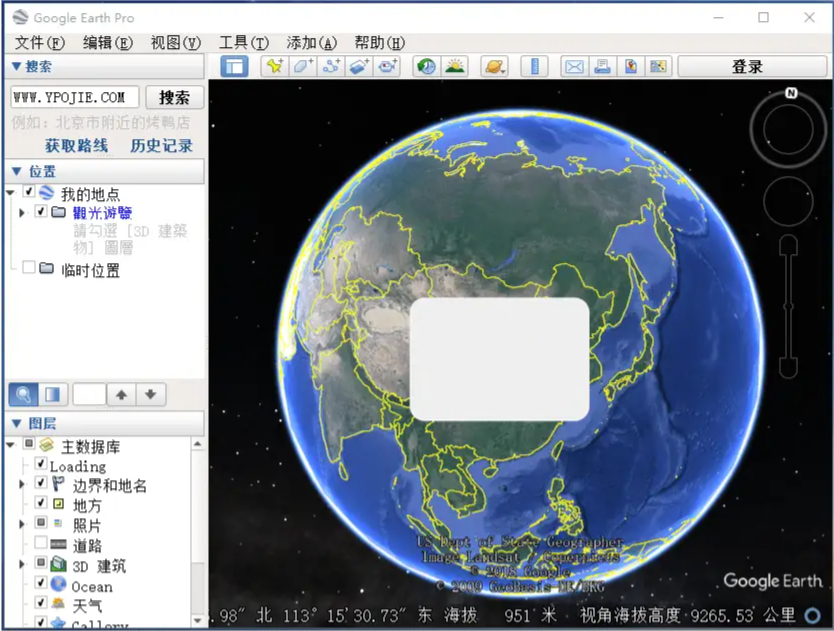
Task: Uncheck the 我的地点 checkbox
Action: tap(29, 192)
